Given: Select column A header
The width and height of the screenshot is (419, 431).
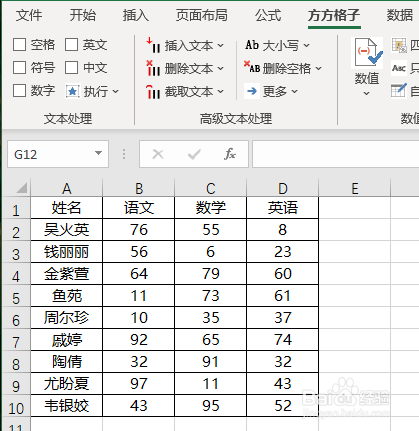Looking at the screenshot, I should 67,188.
